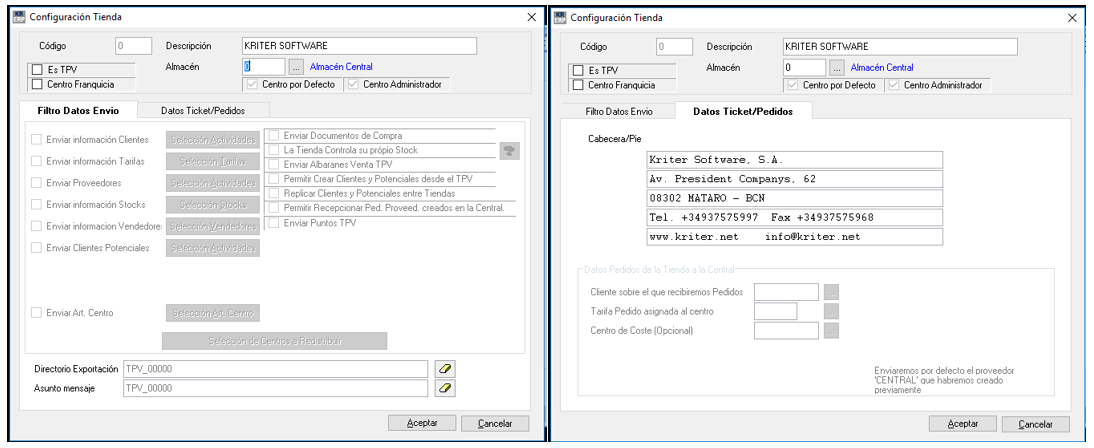Switch to Datos Ticket/Pedidos tab in left window

click(202, 110)
